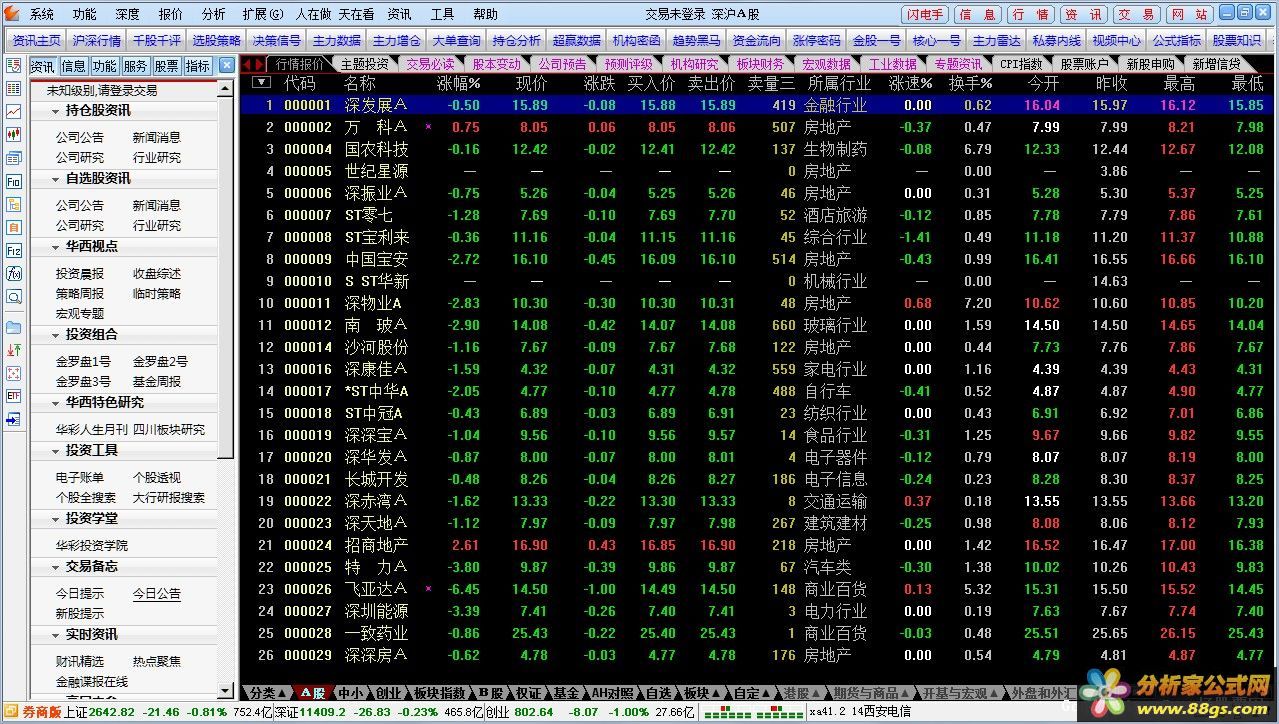Open the candlestick K-line chart sidebar icon

(x=13, y=135)
